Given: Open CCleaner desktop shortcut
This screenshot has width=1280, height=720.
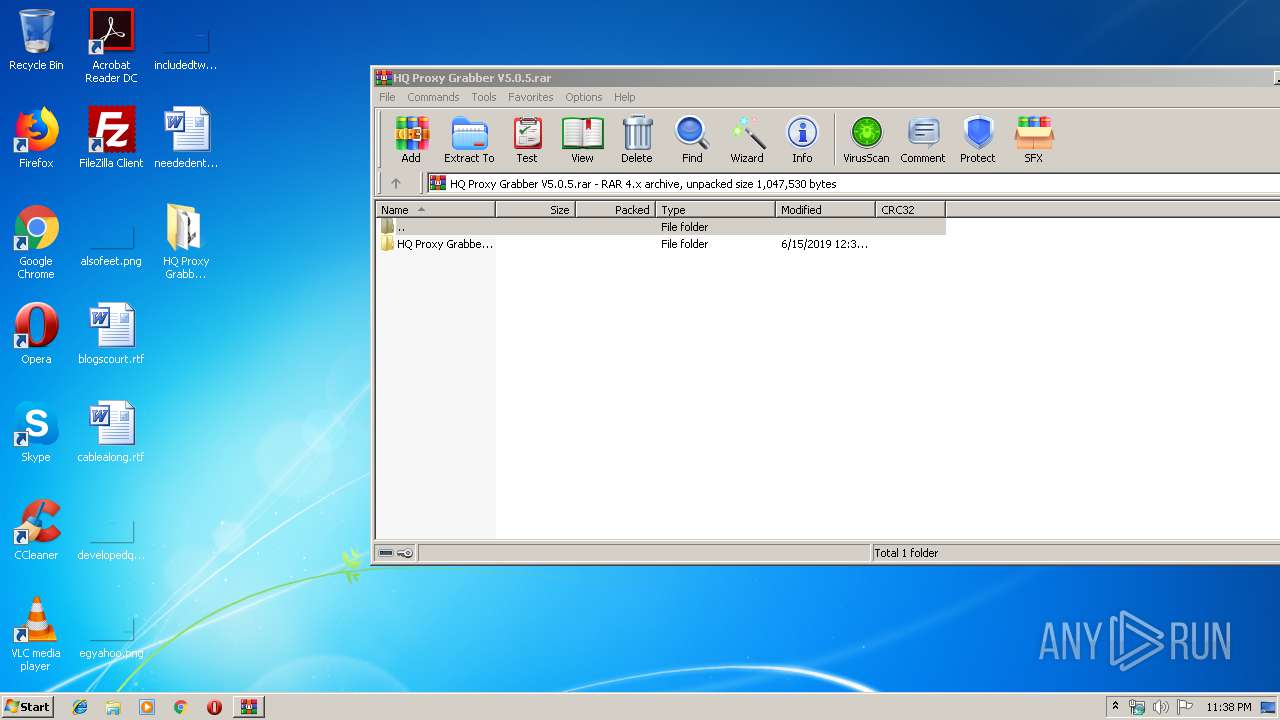Looking at the screenshot, I should pos(36,530).
